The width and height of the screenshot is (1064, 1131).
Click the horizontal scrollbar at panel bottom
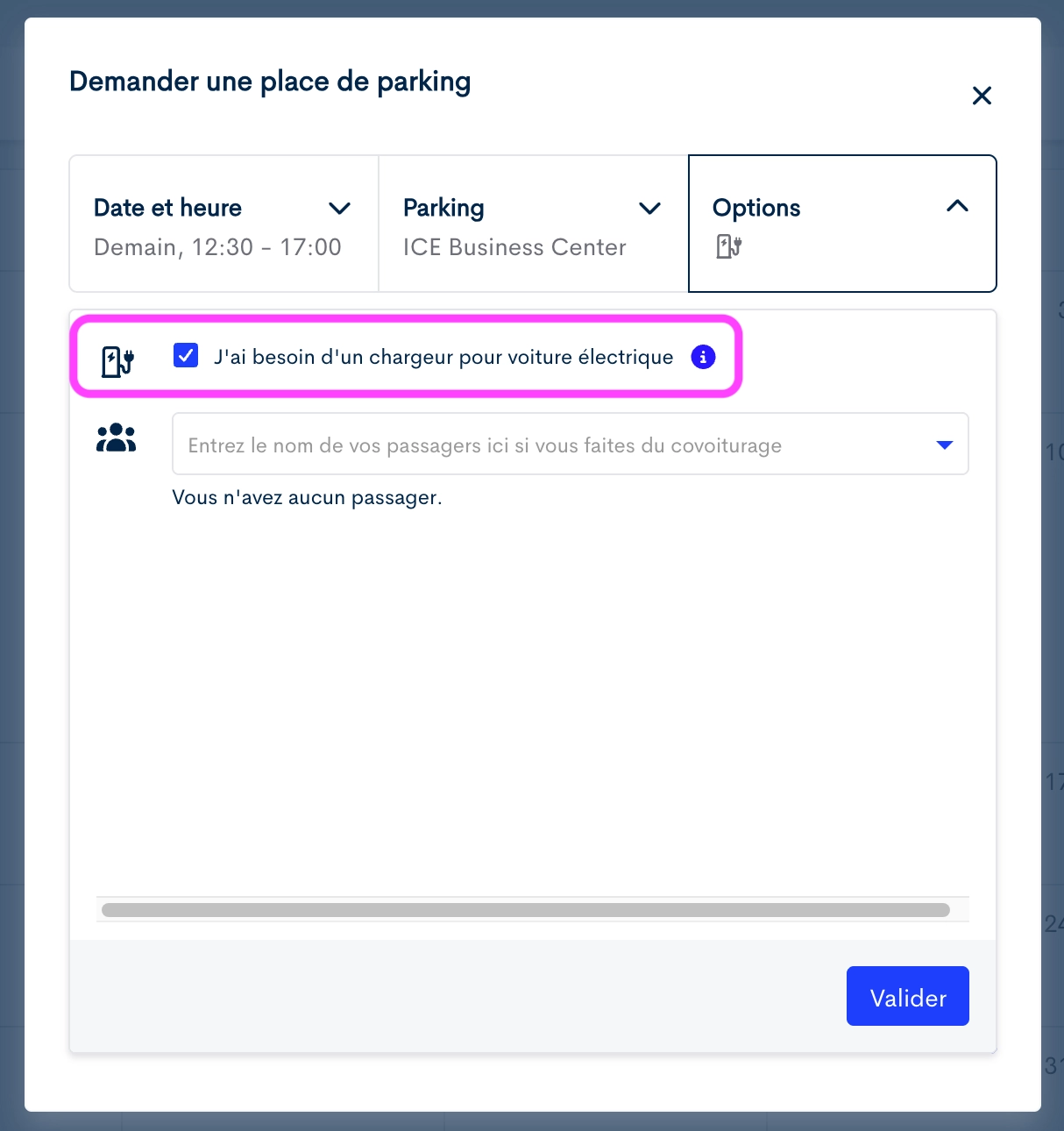[526, 910]
